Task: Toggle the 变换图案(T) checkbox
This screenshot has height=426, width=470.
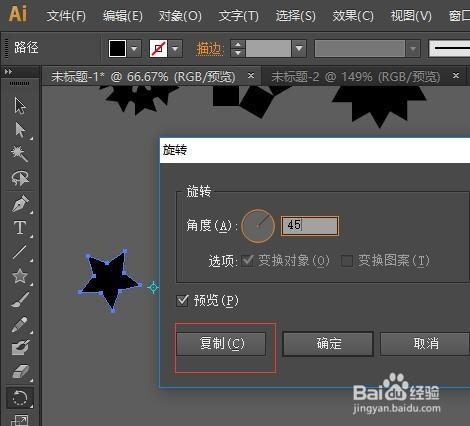Action: pos(347,260)
